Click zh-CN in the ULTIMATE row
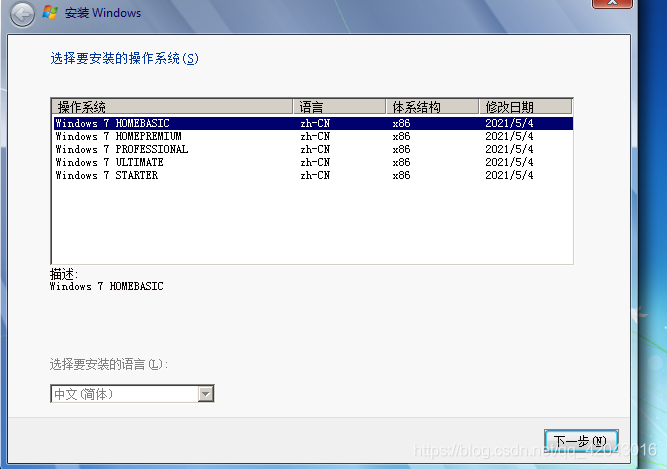This screenshot has height=469, width=667. [x=315, y=162]
